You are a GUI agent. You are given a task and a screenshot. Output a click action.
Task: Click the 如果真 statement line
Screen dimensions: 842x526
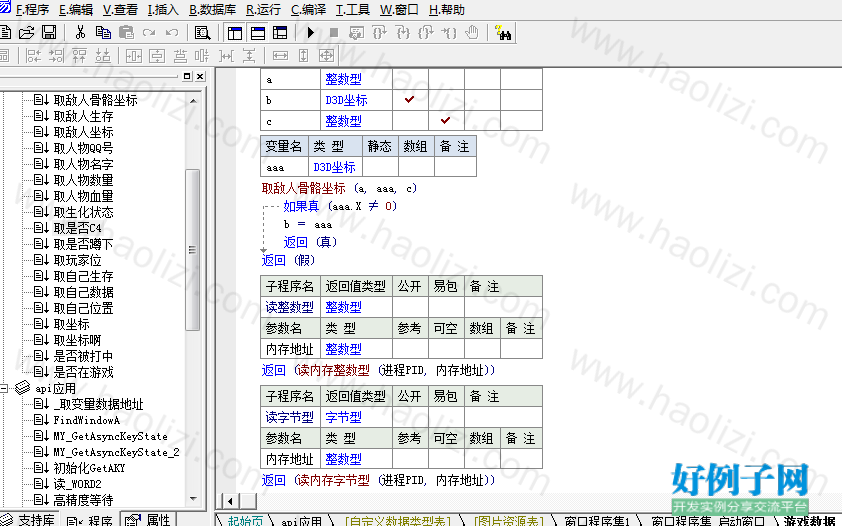pyautogui.click(x=340, y=206)
